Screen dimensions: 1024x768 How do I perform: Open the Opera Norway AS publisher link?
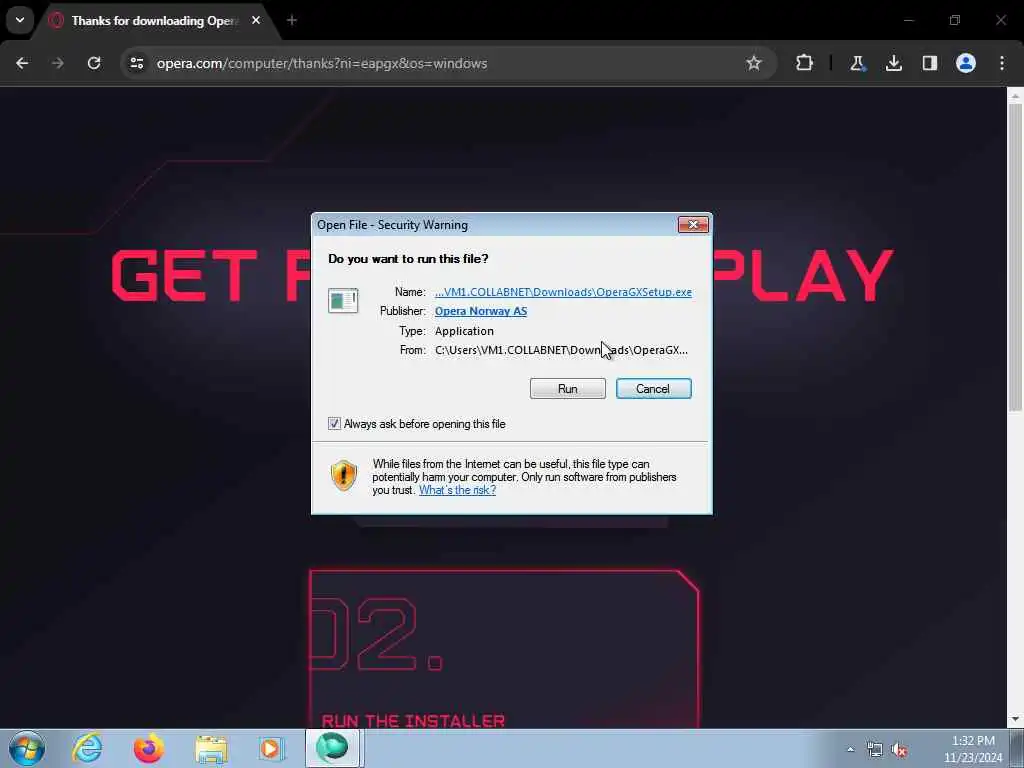[x=481, y=312]
